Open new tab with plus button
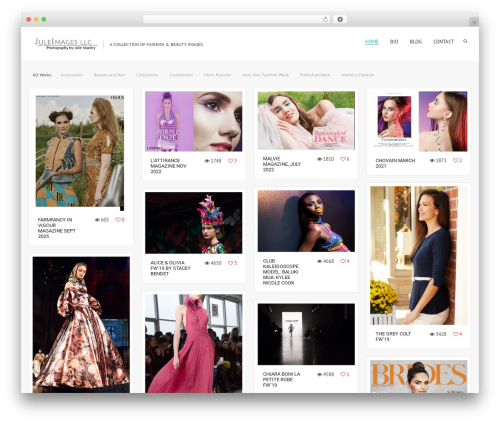Image resolution: width=500 pixels, height=423 pixels. (474, 22)
